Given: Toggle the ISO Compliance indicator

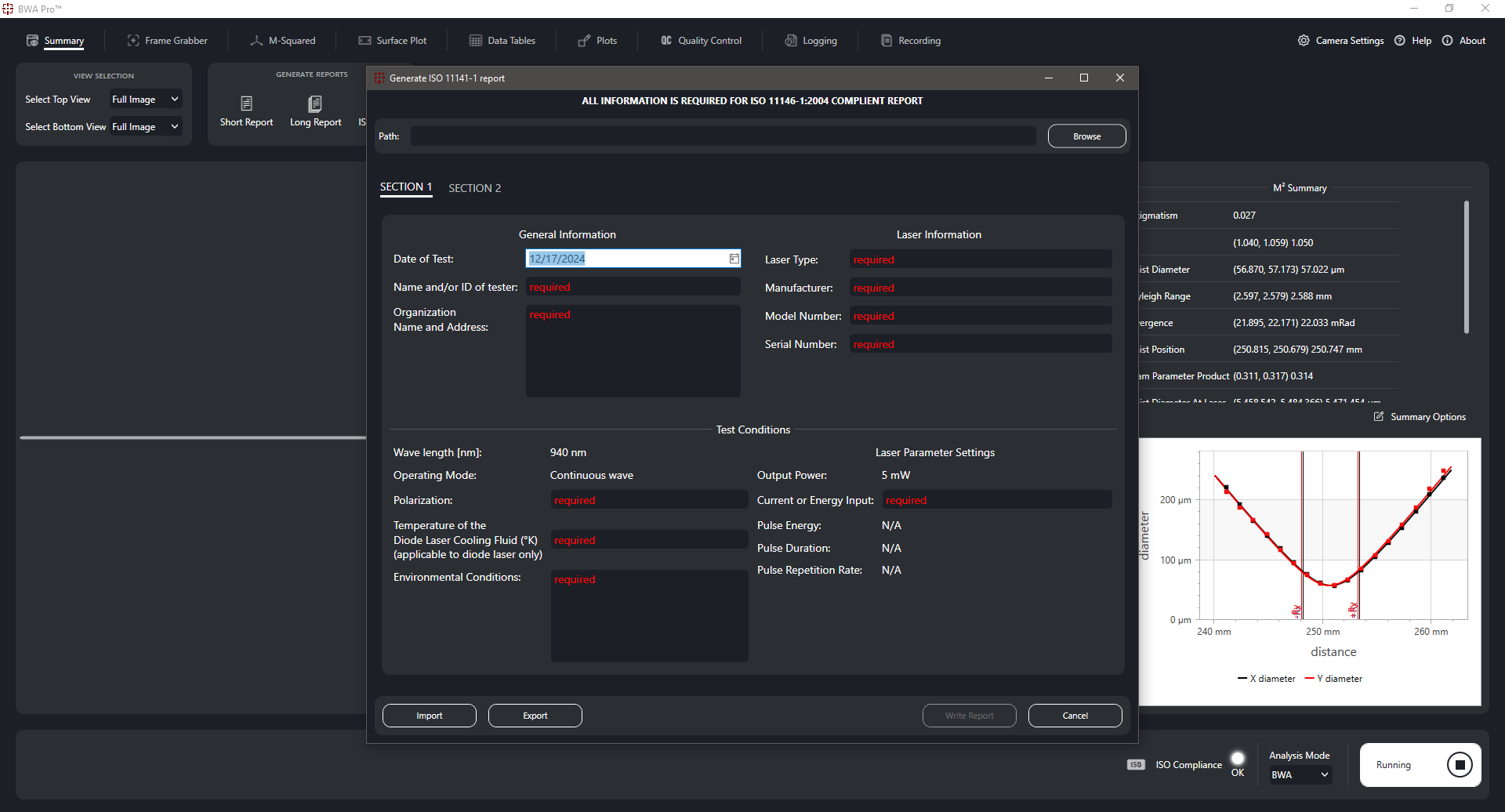Looking at the screenshot, I should point(1238,759).
